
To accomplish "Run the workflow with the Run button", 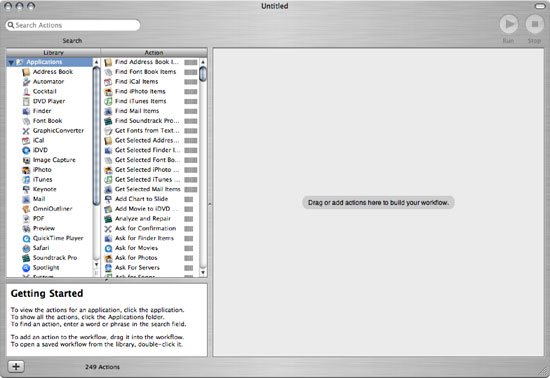I will point(509,24).
